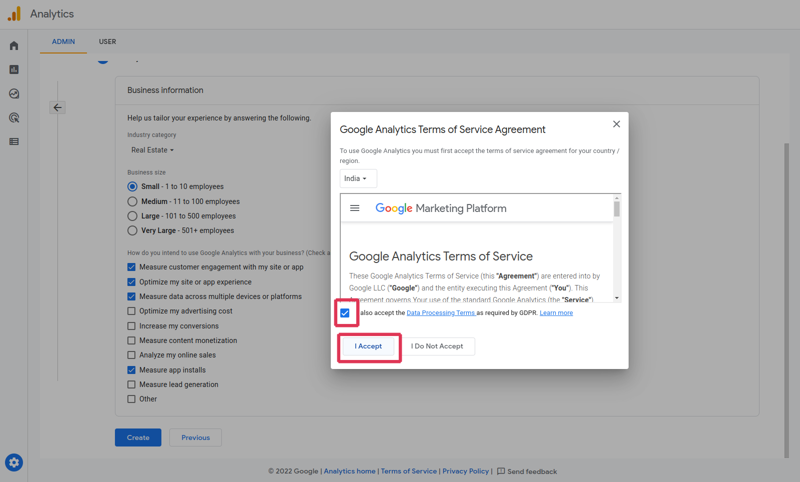800x482 pixels.
Task: Open Privacy Policy footer link
Action: click(465, 471)
